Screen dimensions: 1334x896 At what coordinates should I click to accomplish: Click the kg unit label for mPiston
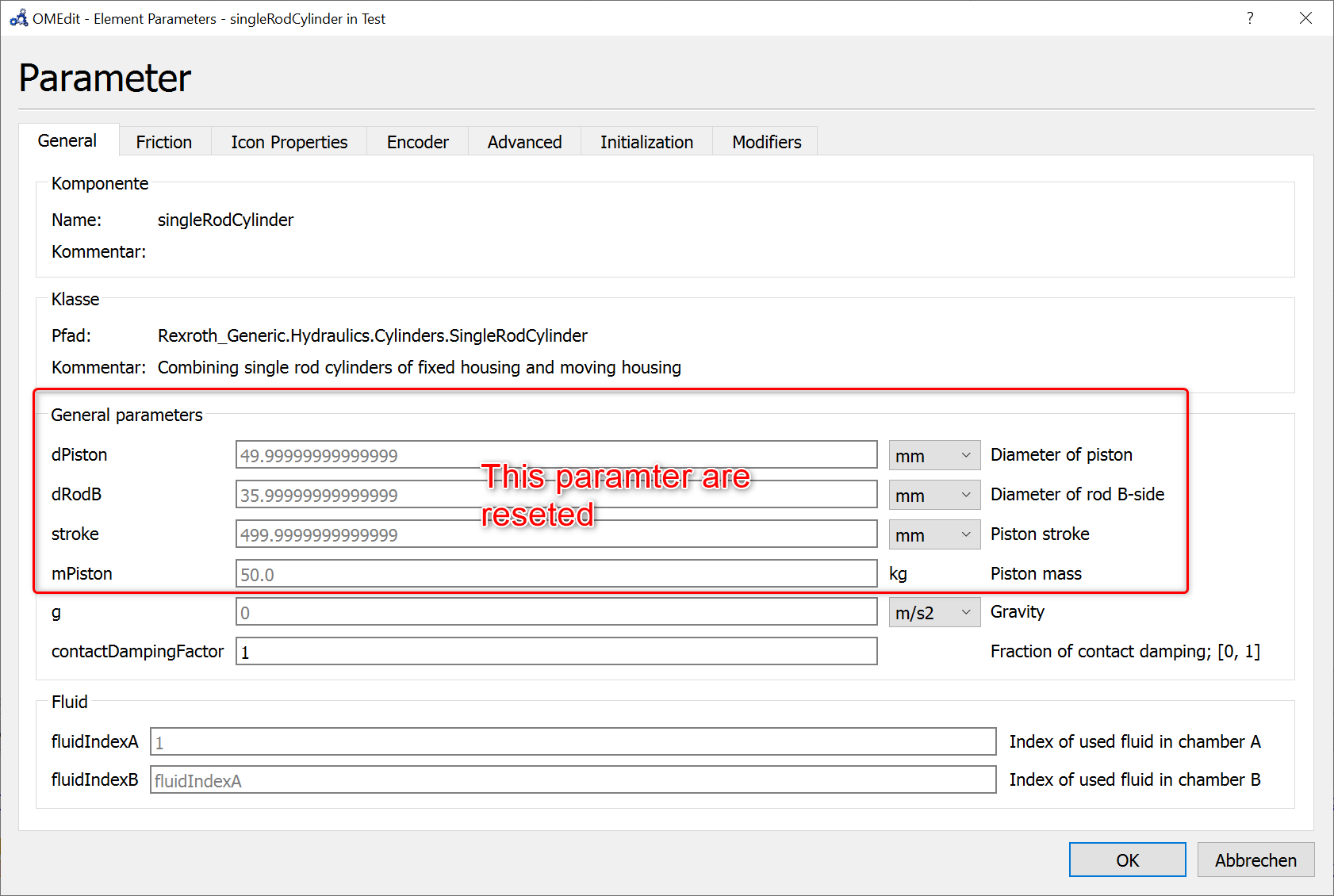[x=898, y=573]
